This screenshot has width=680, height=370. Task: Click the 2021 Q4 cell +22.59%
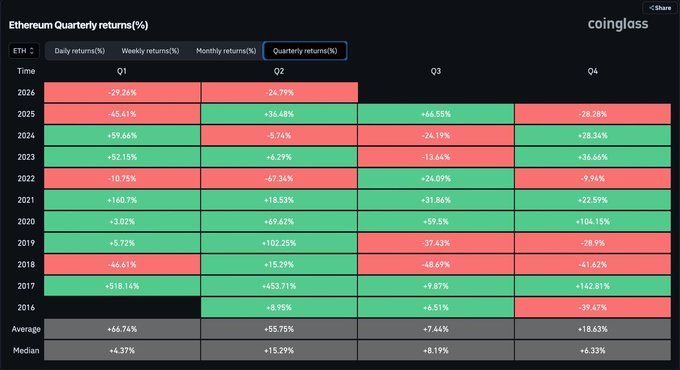coord(593,200)
